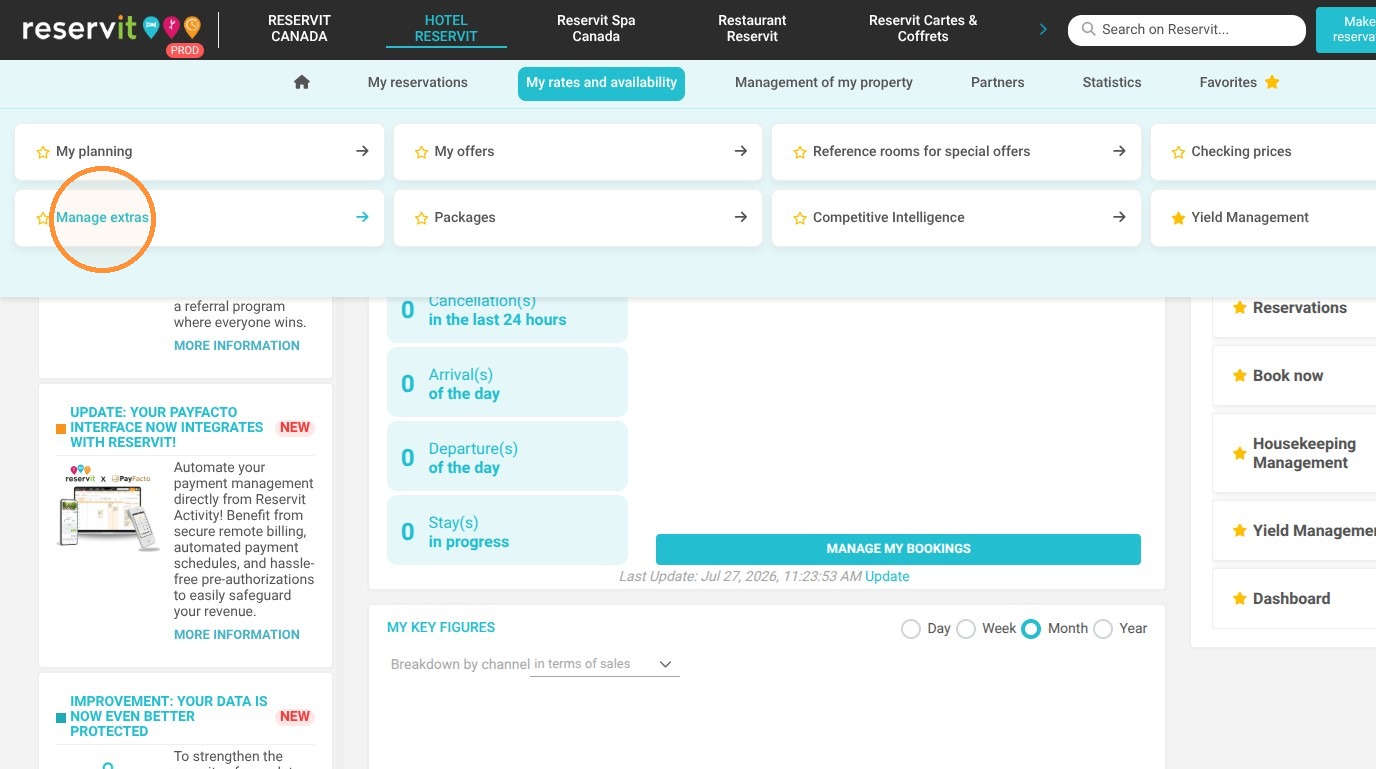1376x769 pixels.
Task: Click the Reservit logo
Action: tap(112, 30)
